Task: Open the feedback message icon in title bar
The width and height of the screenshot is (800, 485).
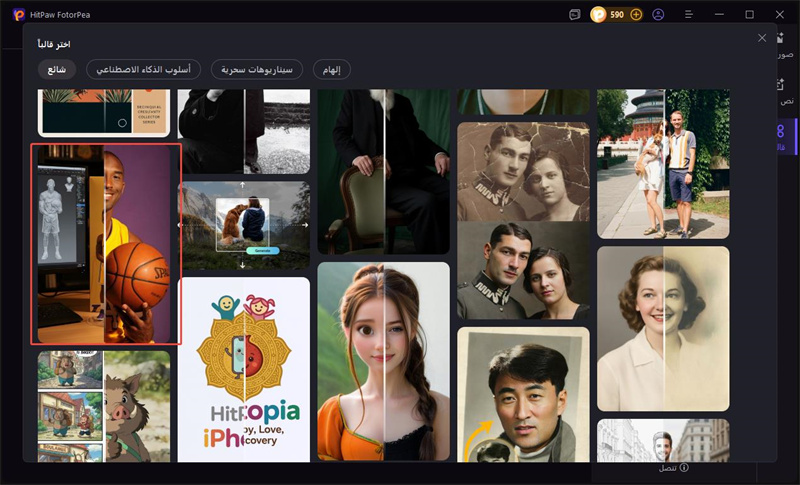Action: [574, 14]
